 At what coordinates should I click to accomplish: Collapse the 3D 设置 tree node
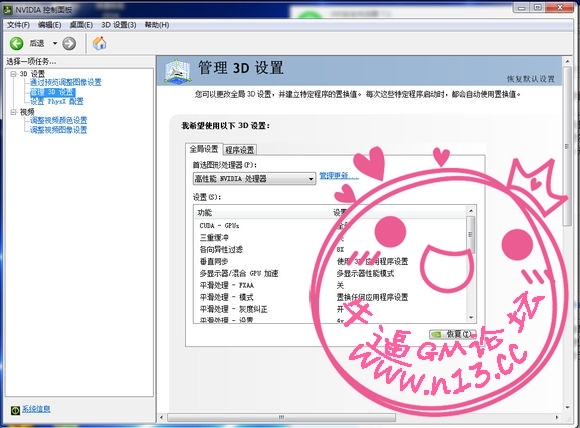(x=13, y=74)
